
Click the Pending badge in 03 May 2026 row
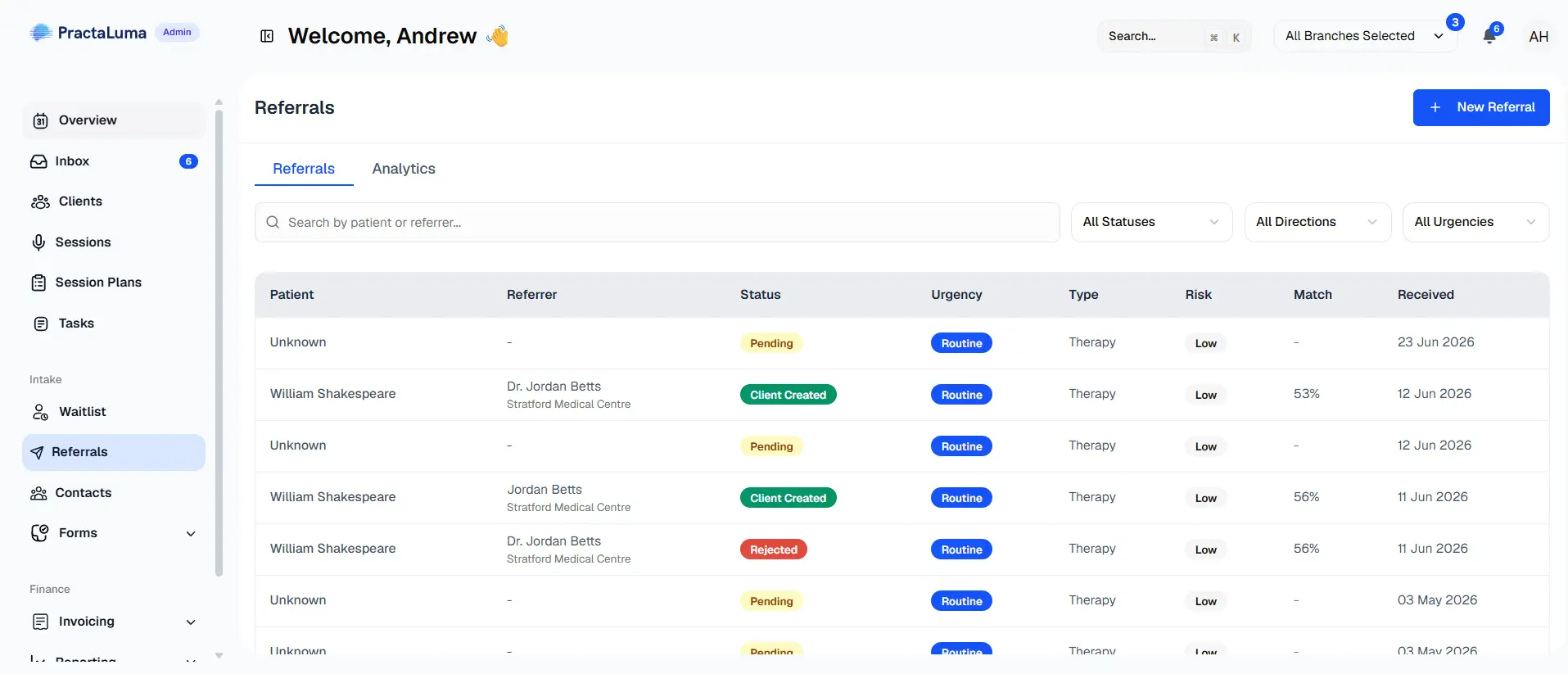pyautogui.click(x=771, y=601)
